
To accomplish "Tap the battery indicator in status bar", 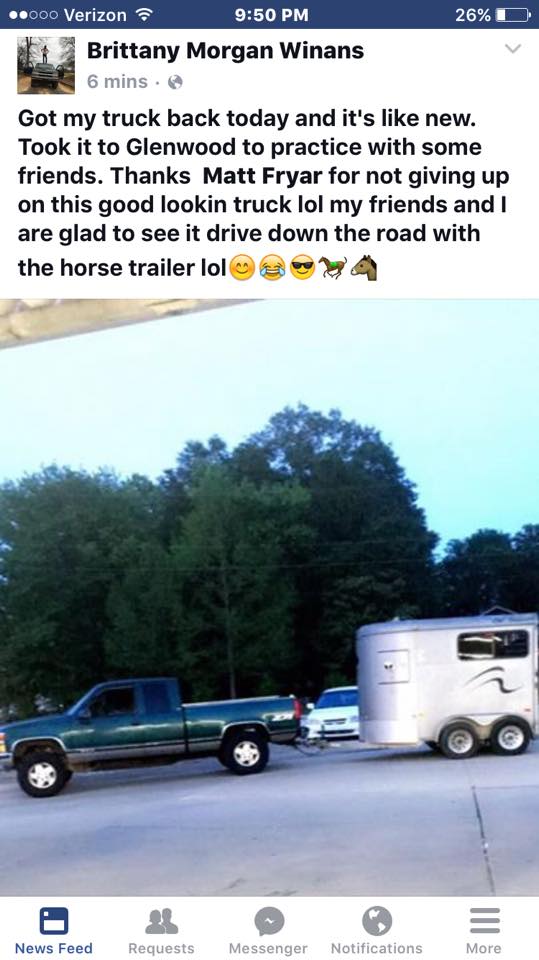I will pos(513,15).
